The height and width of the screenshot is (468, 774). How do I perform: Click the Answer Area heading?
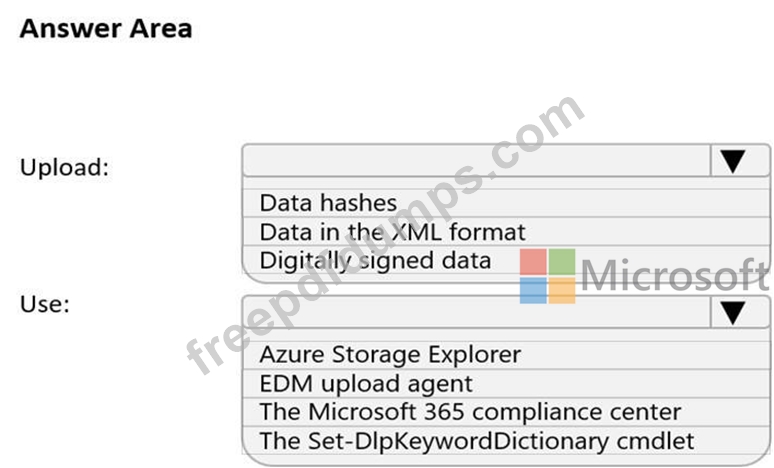pos(106,29)
